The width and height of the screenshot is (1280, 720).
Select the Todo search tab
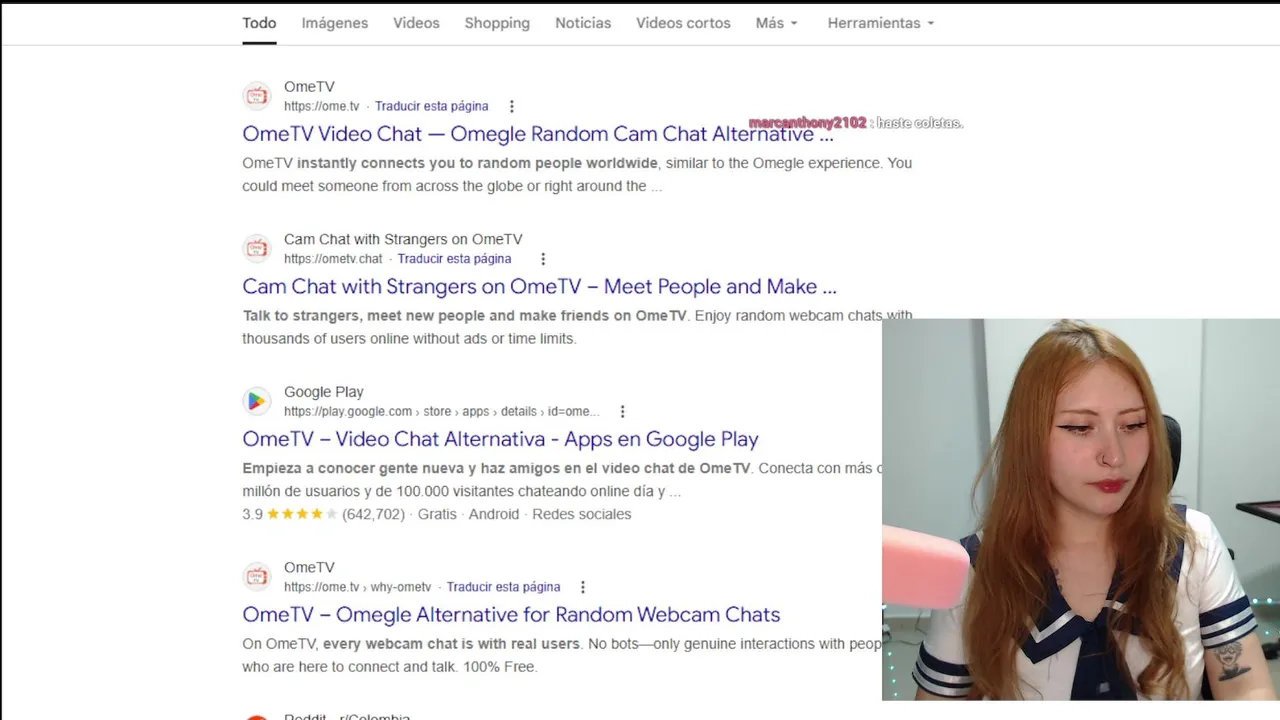pyautogui.click(x=259, y=23)
